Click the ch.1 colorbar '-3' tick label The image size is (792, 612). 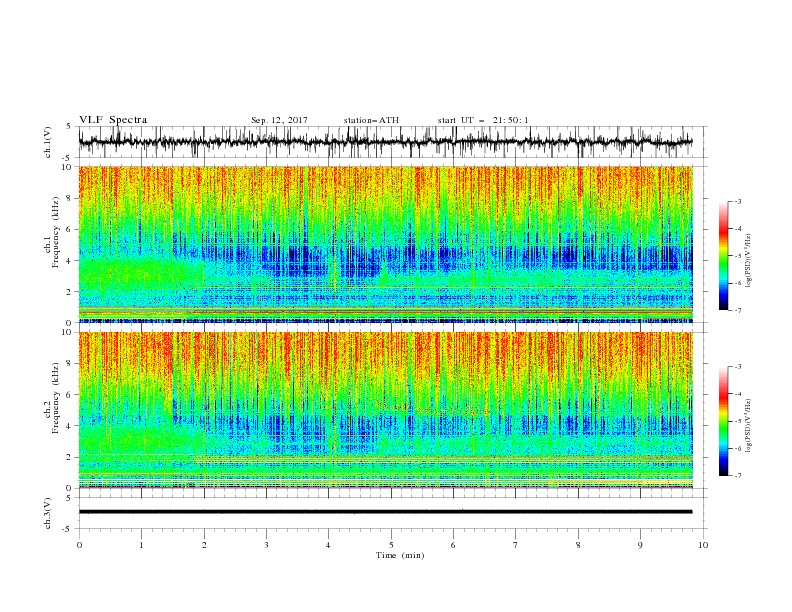[x=738, y=201]
